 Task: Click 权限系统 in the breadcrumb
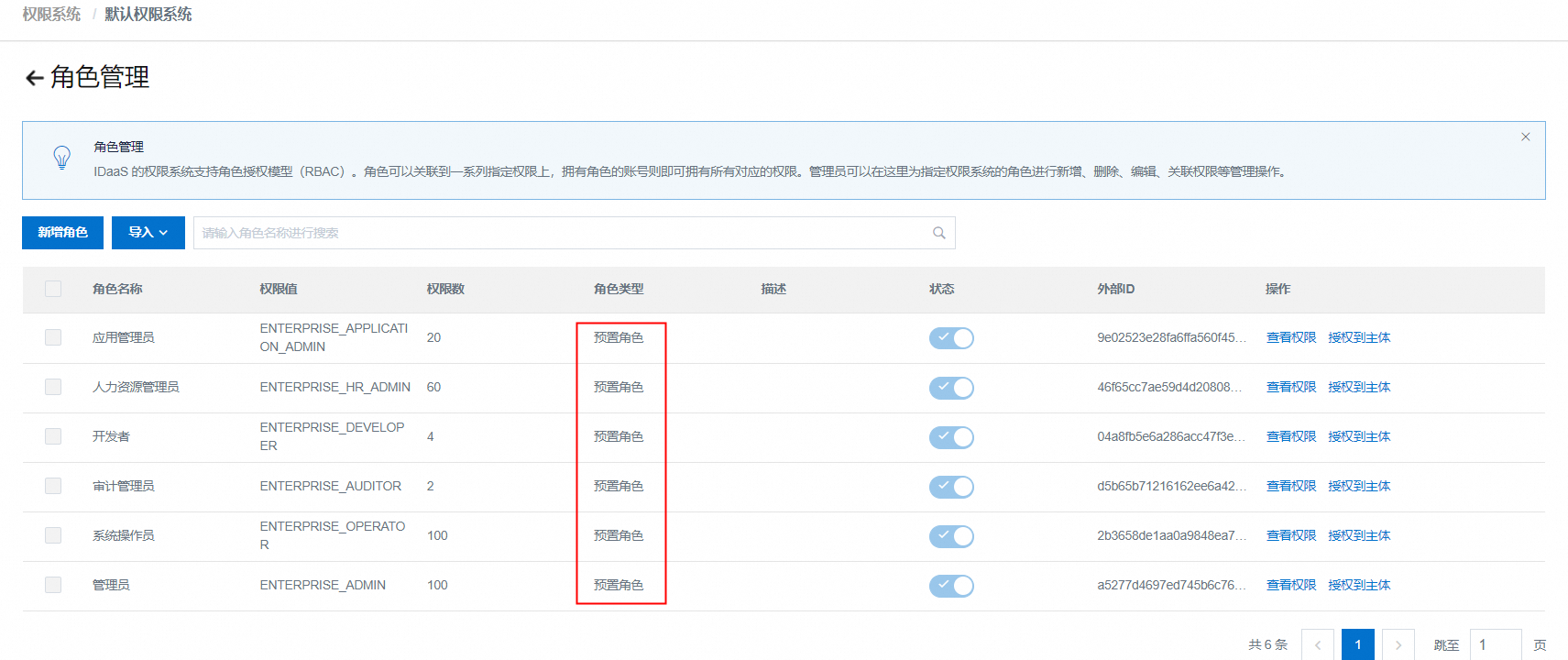click(51, 15)
